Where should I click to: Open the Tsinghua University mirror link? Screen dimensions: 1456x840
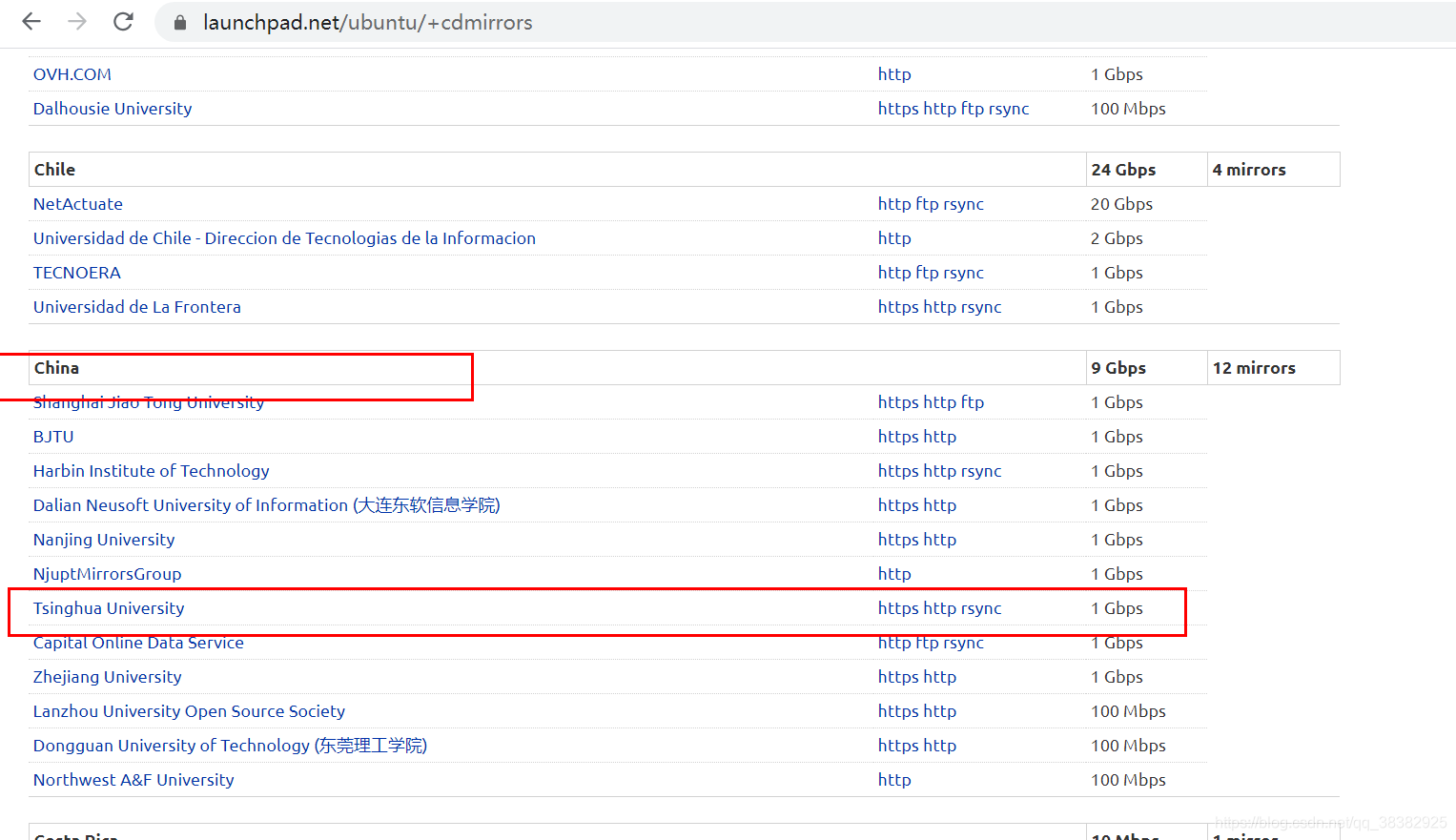point(109,608)
